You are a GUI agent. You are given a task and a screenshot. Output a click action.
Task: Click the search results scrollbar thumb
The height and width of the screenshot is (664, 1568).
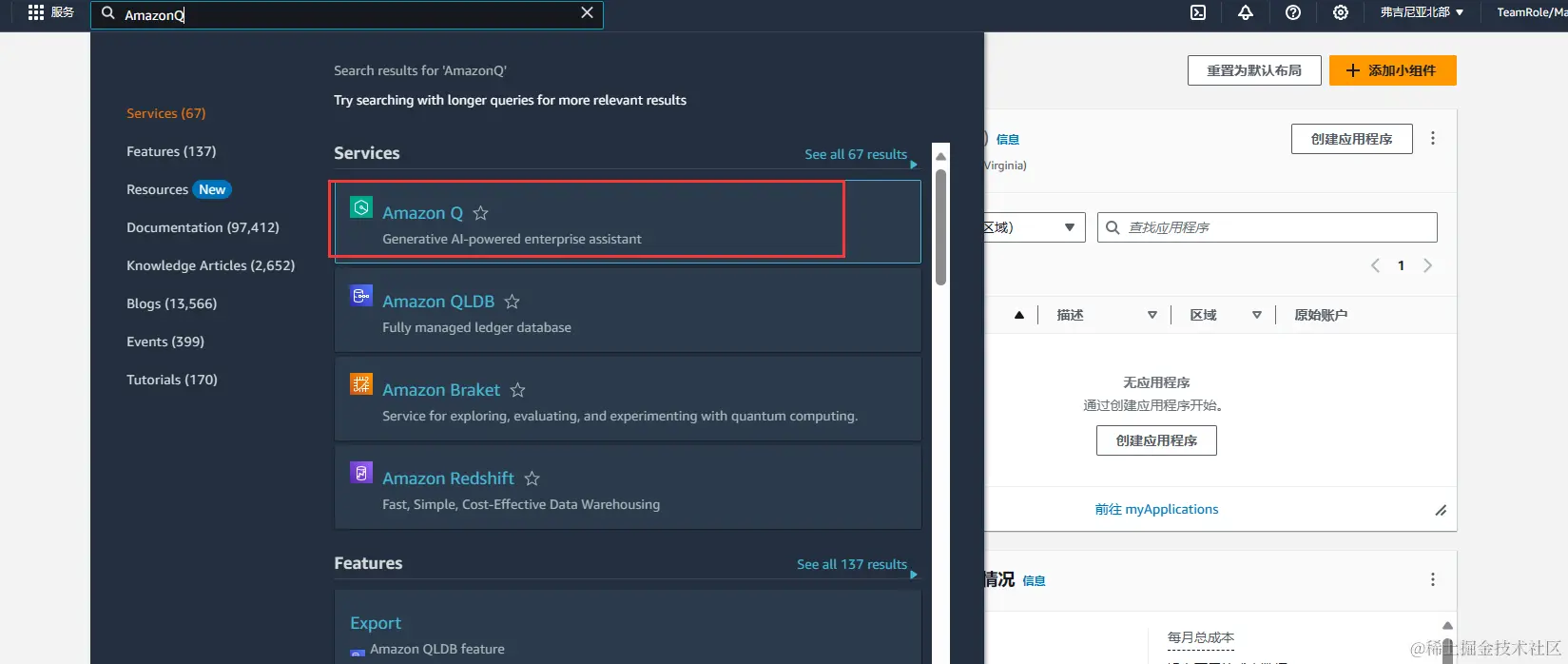940,227
